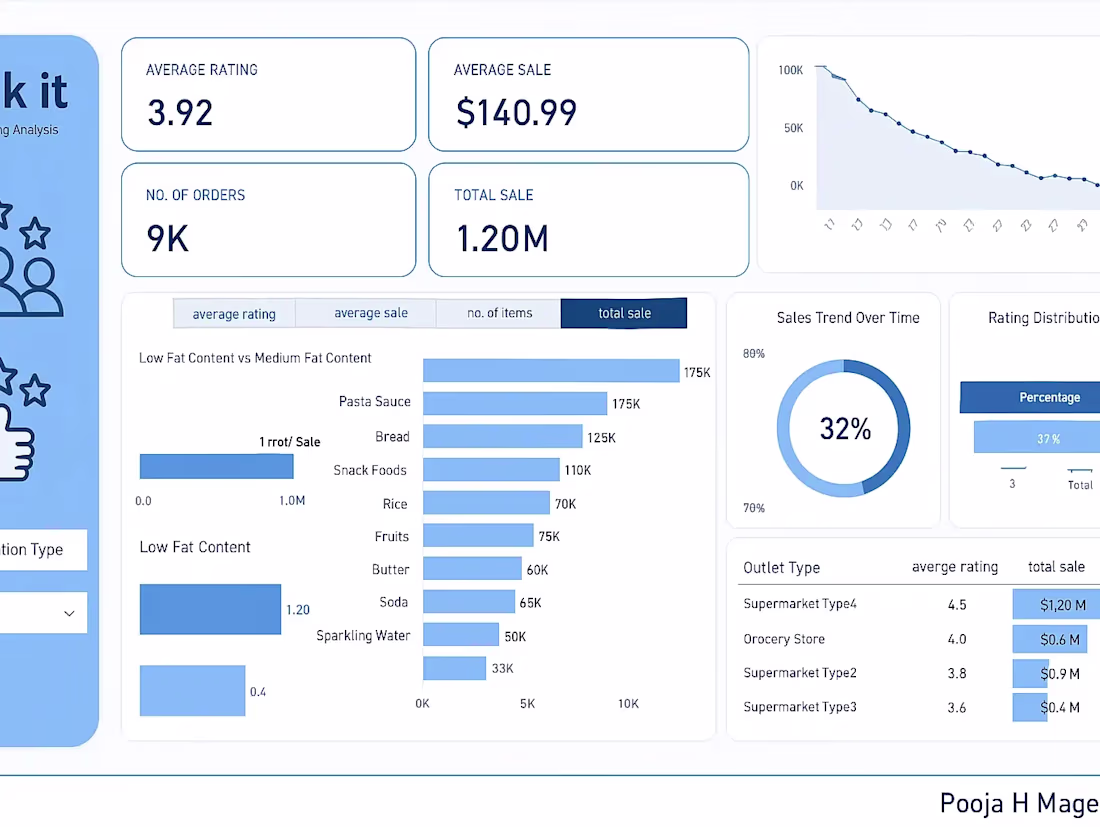This screenshot has height=827, width=1100.
Task: Click the No. of Orders 9K card
Action: (x=269, y=220)
